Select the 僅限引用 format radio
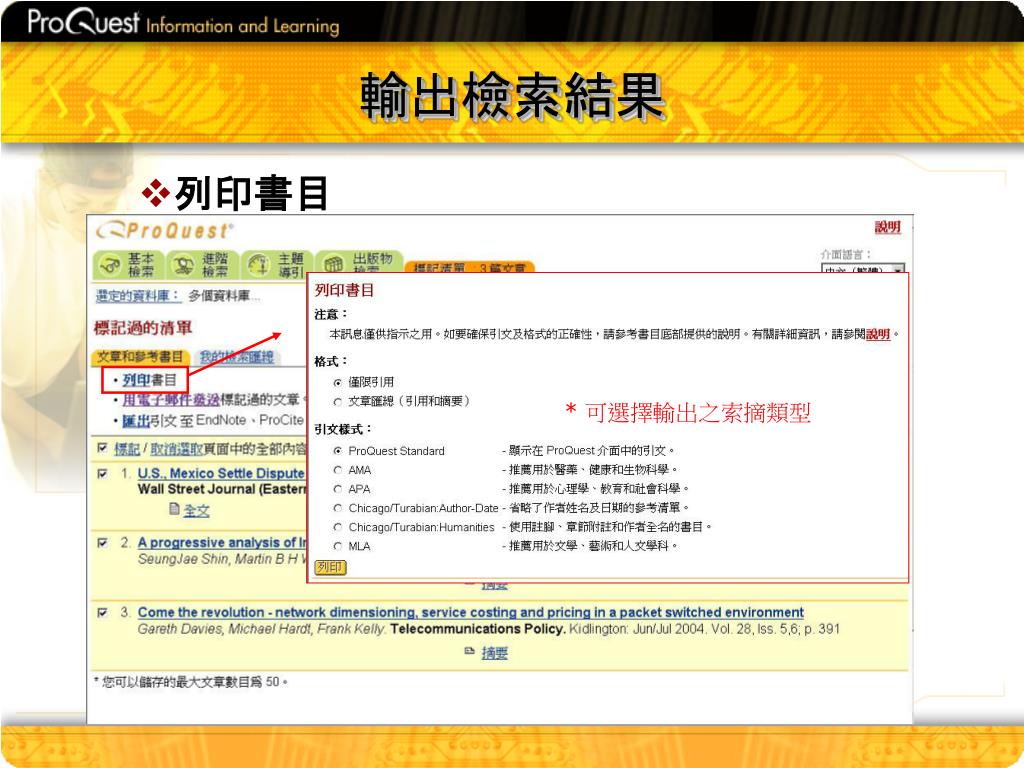Screen dimensions: 1024x768 338,383
